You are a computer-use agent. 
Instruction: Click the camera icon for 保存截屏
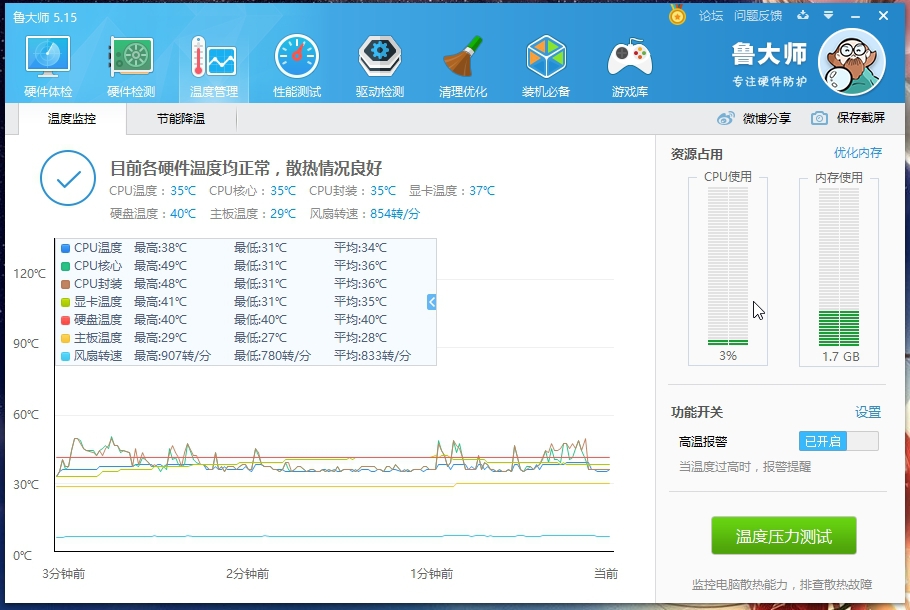pyautogui.click(x=819, y=118)
